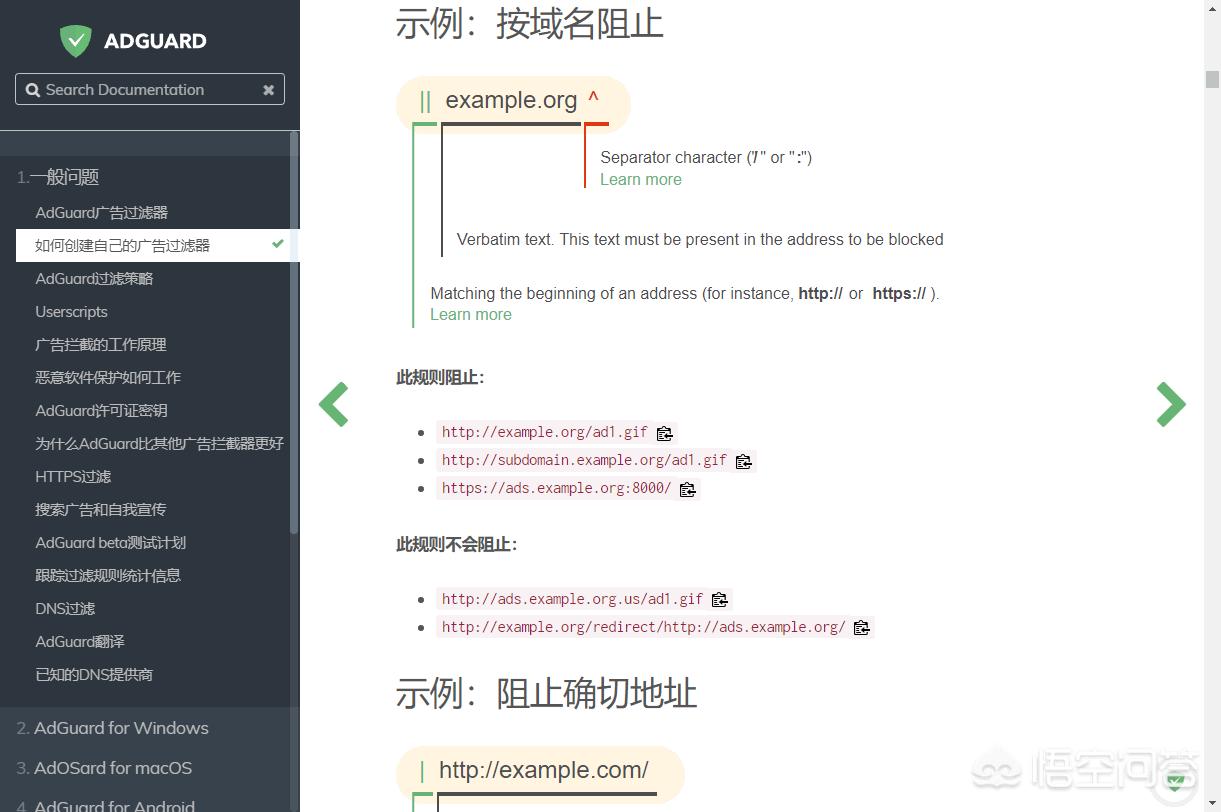1221x812 pixels.
Task: Open Learn more under Matching the beginning
Action: [x=471, y=314]
